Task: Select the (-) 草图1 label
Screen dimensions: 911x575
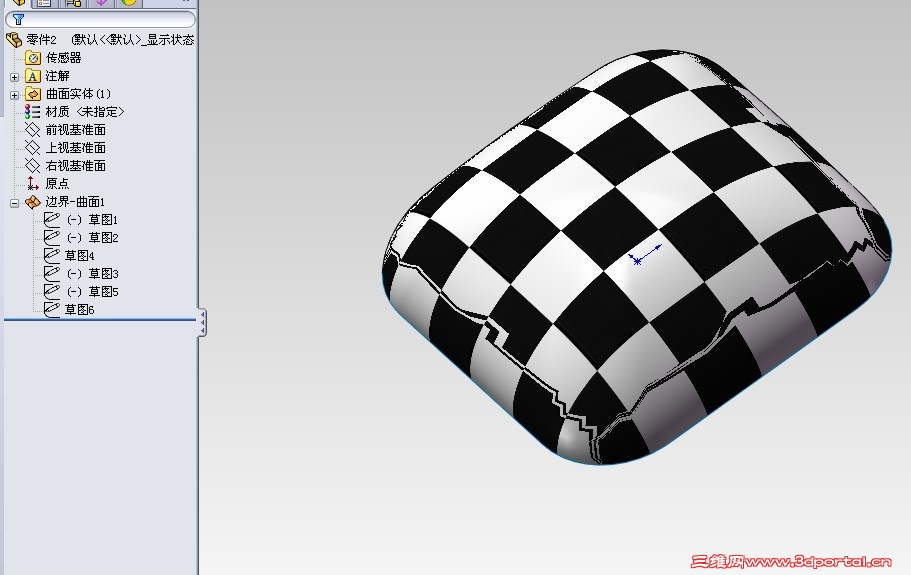Action: point(92,220)
